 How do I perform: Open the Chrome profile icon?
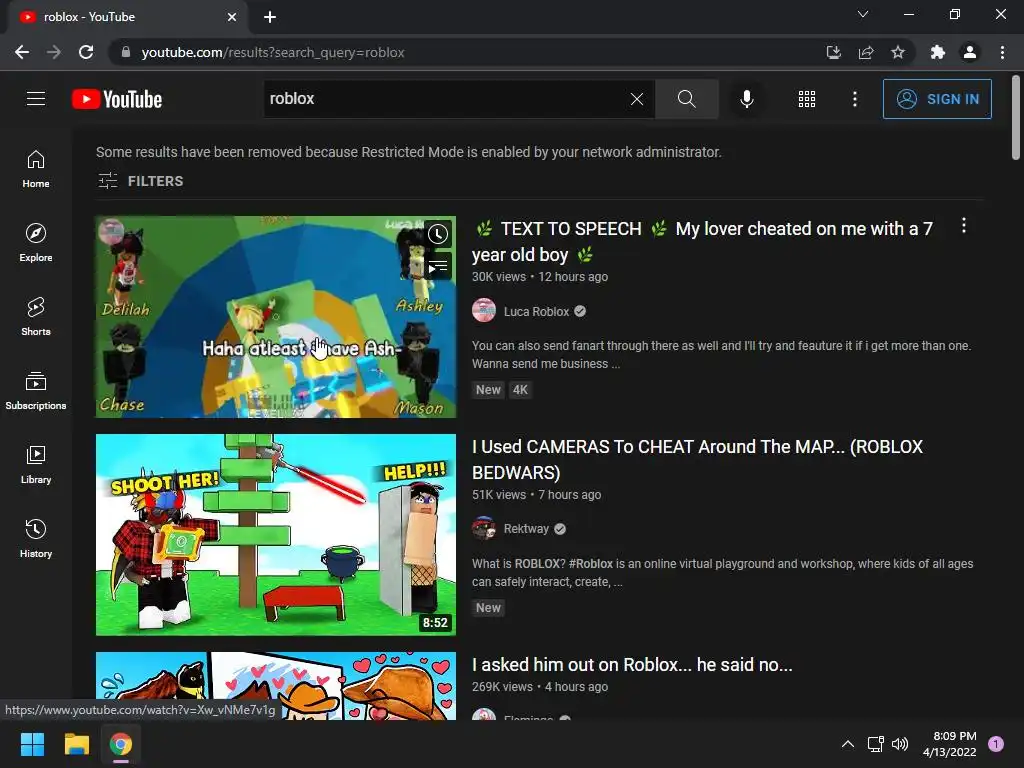point(970,52)
